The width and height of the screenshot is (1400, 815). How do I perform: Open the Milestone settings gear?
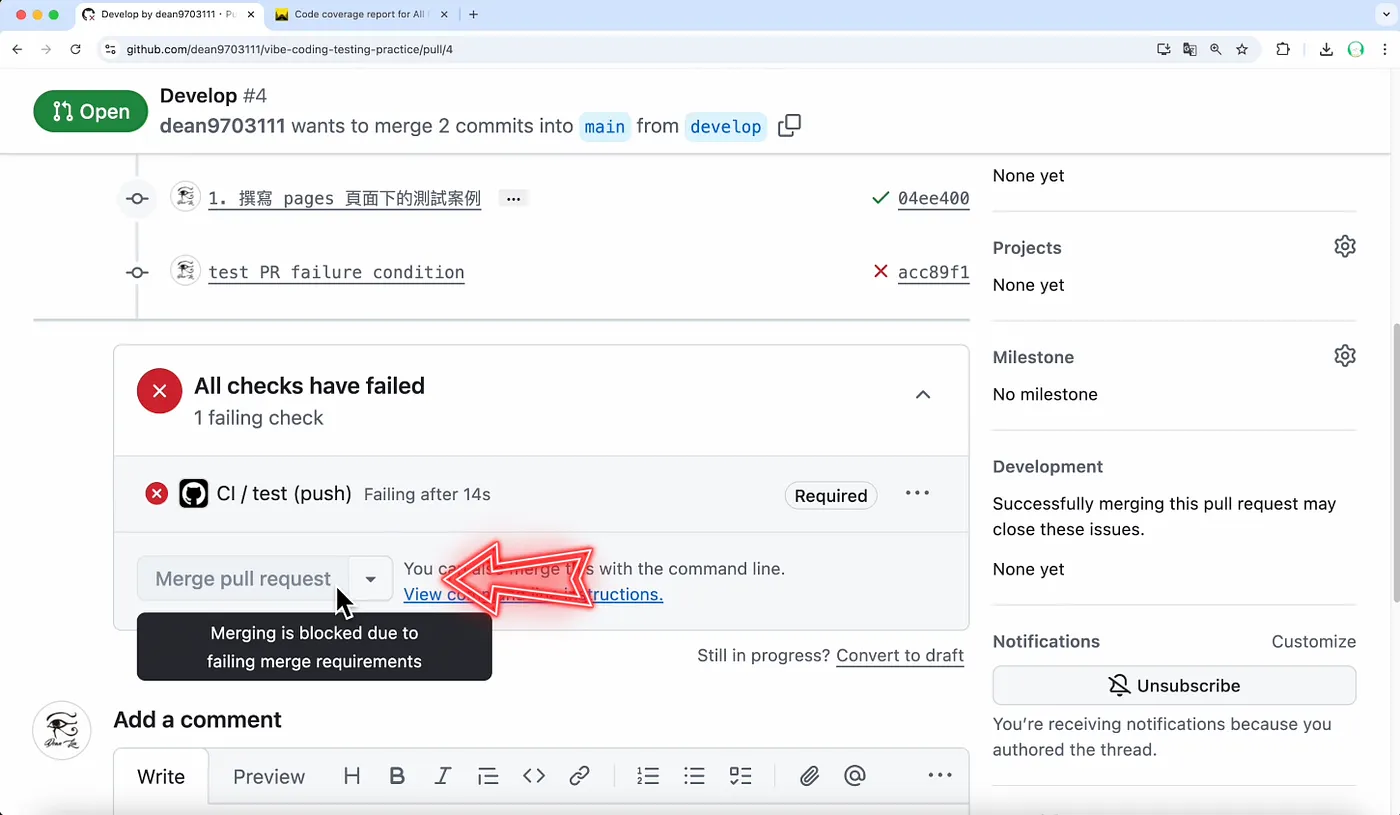click(1345, 355)
